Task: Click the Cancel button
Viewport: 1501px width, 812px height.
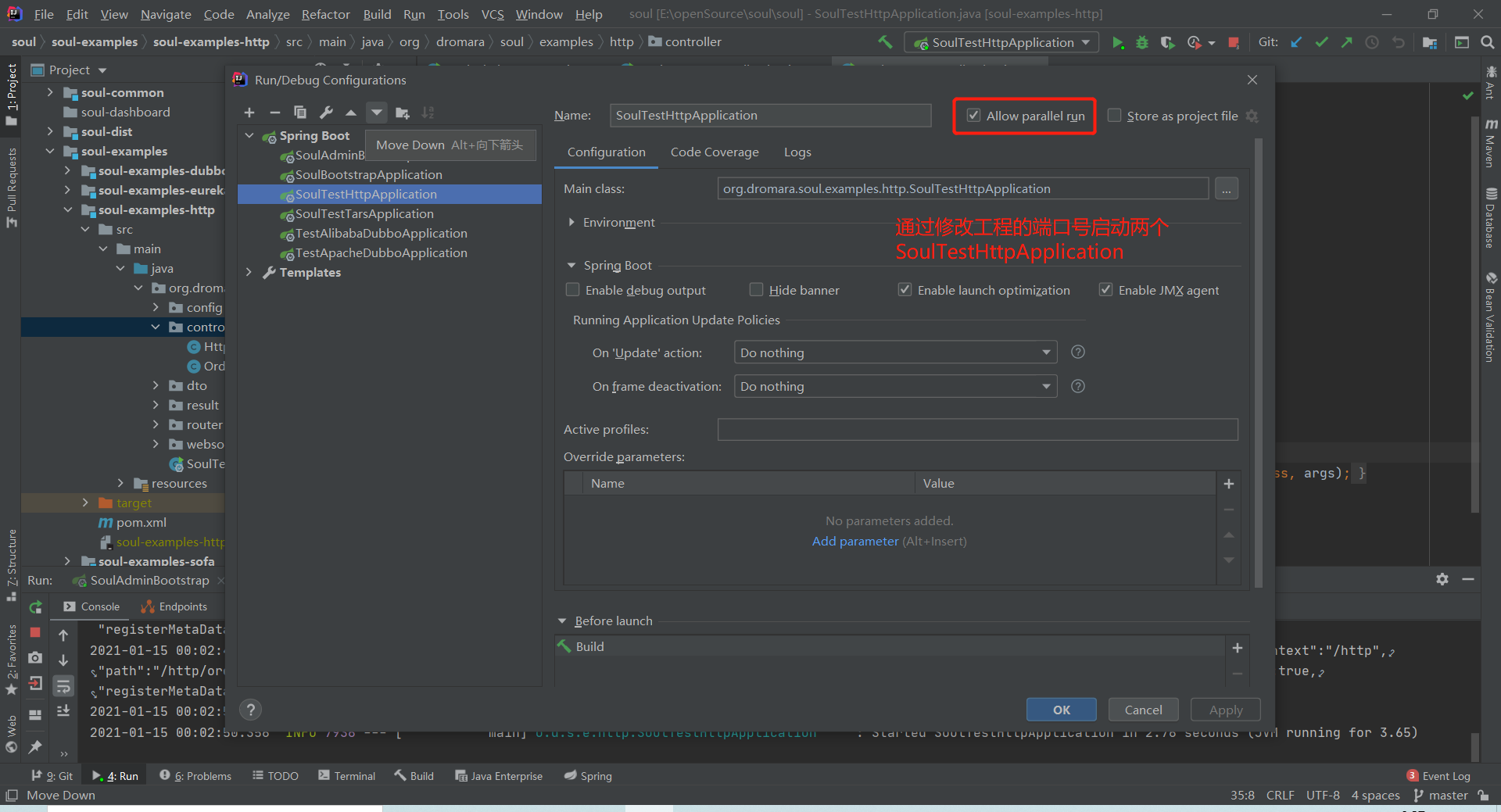Action: pos(1143,710)
